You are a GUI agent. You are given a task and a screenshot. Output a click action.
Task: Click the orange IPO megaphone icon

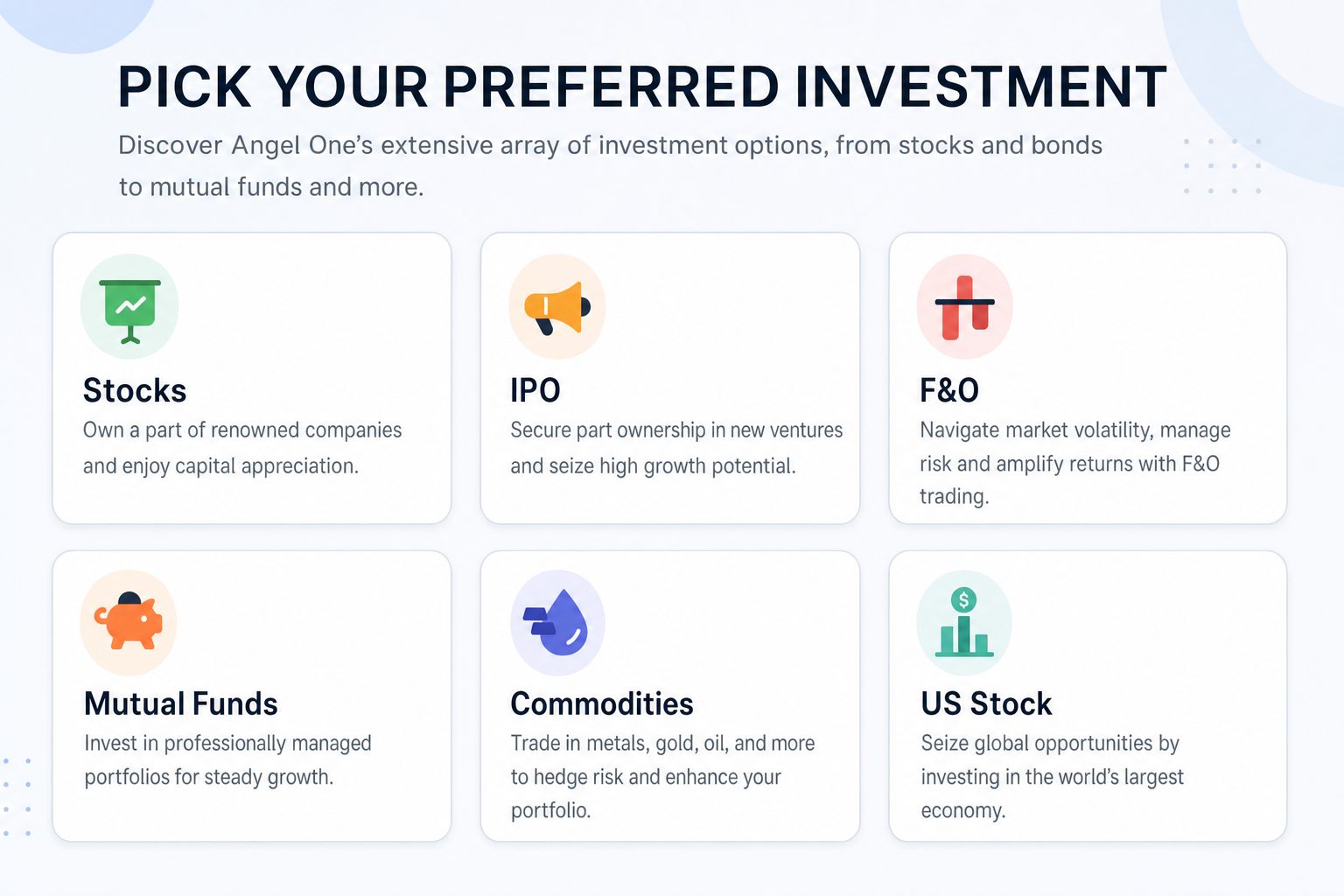[x=557, y=307]
